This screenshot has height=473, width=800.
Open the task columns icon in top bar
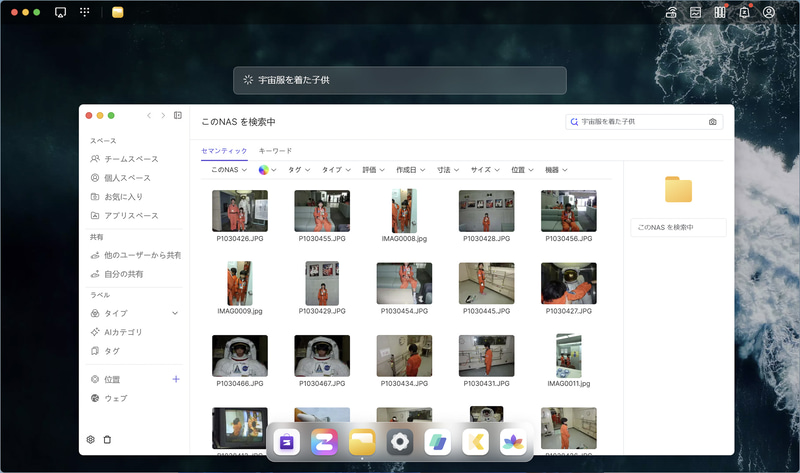(719, 12)
